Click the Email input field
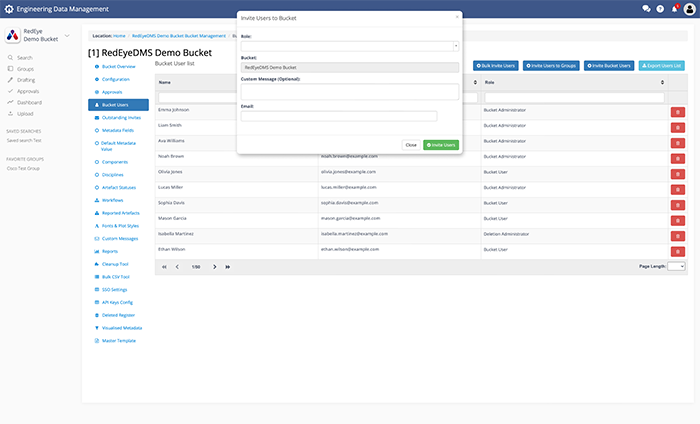This screenshot has width=700, height=424. 338,116
